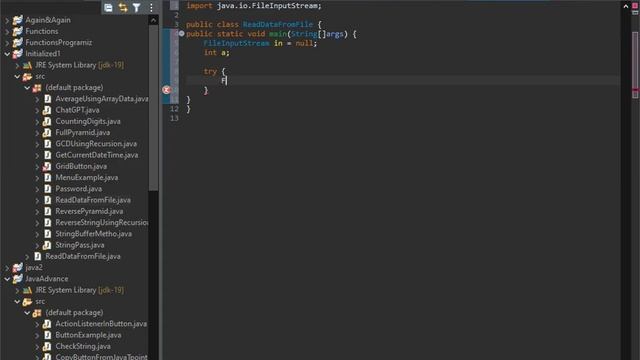
Task: Expand JRE System Library under JavaAdvance
Action: pos(17,290)
